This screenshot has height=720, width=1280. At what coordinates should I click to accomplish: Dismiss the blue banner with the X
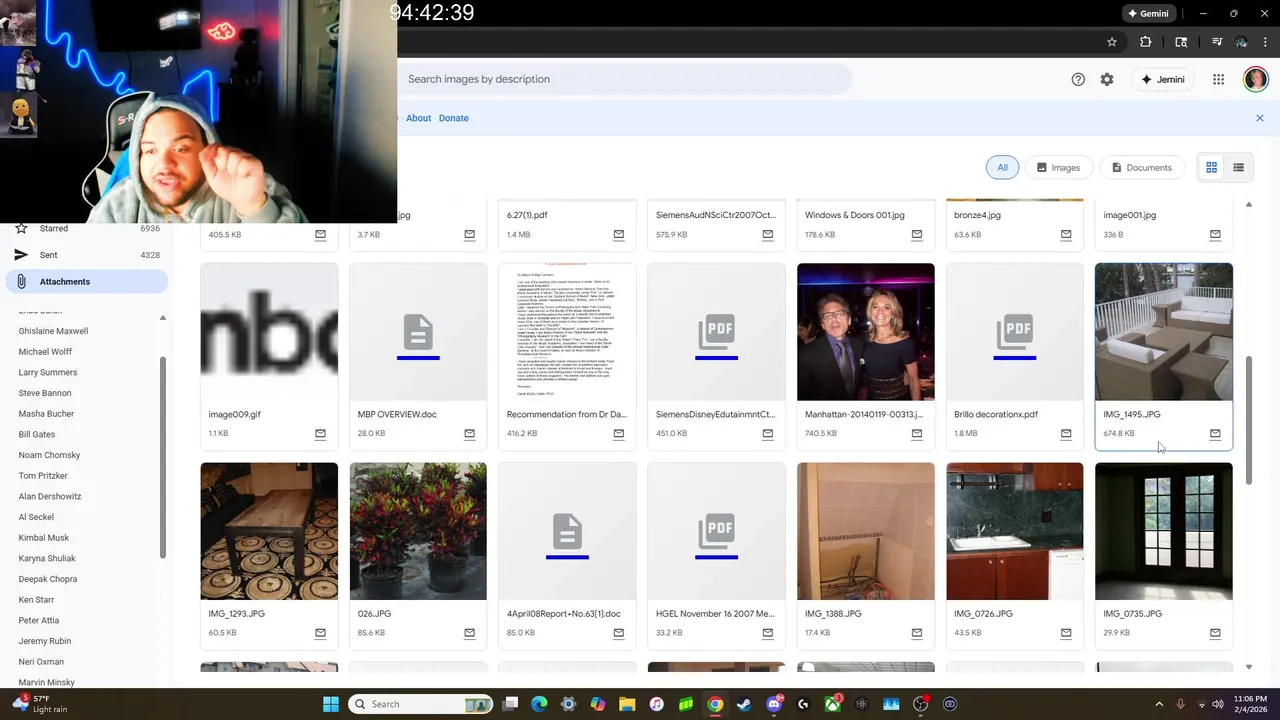pos(1260,118)
